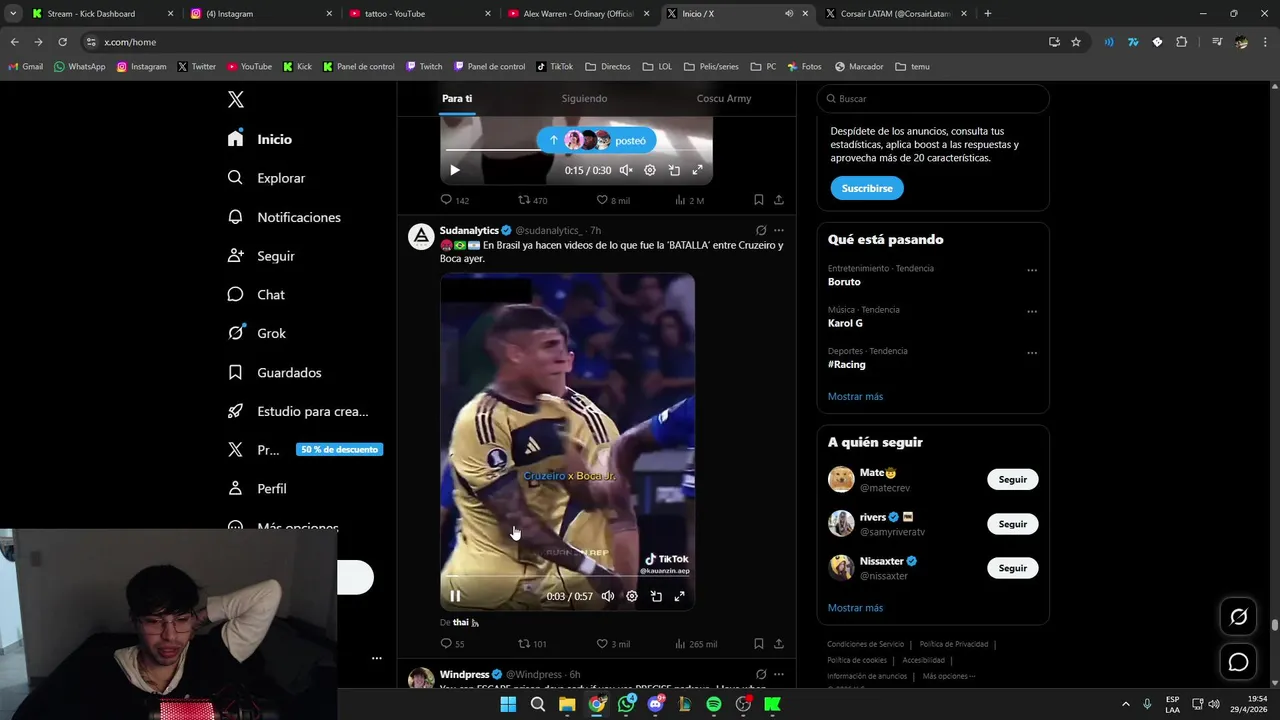Open the floating messages chat button

point(1238,662)
